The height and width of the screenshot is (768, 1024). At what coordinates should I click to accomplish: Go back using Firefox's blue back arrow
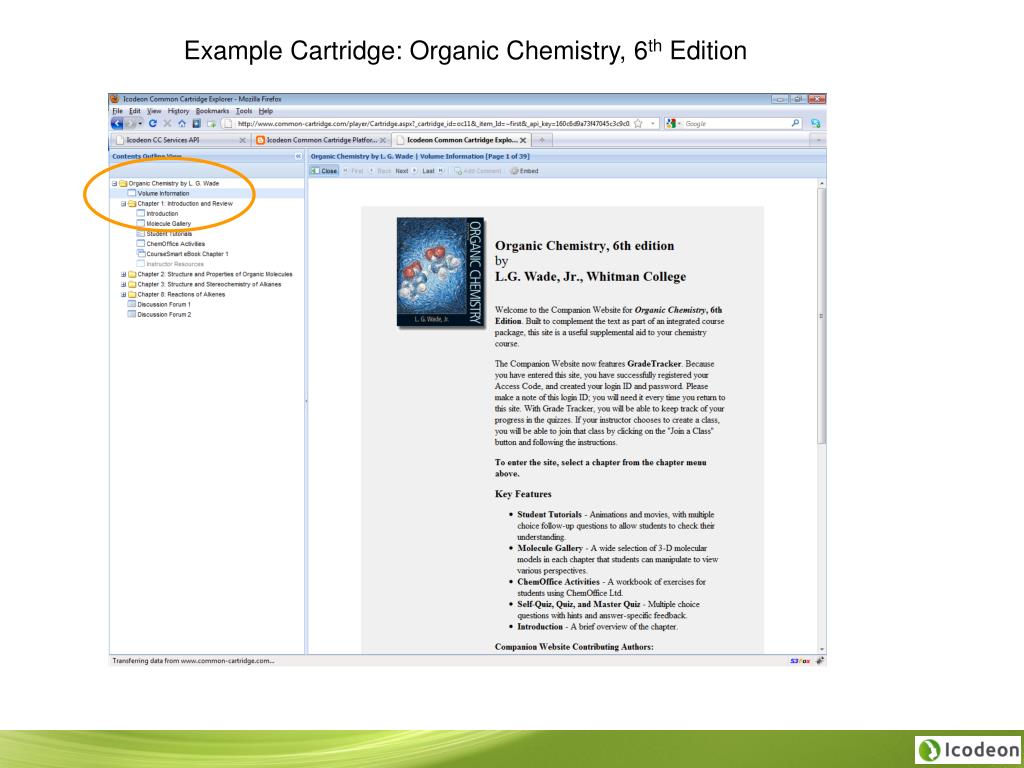point(117,123)
